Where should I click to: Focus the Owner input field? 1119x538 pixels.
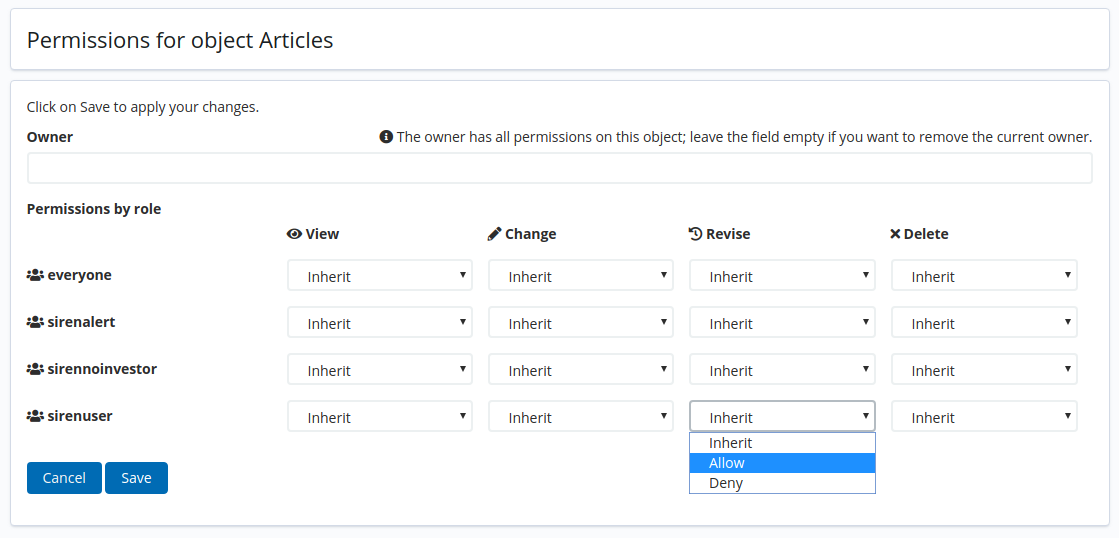pos(559,168)
